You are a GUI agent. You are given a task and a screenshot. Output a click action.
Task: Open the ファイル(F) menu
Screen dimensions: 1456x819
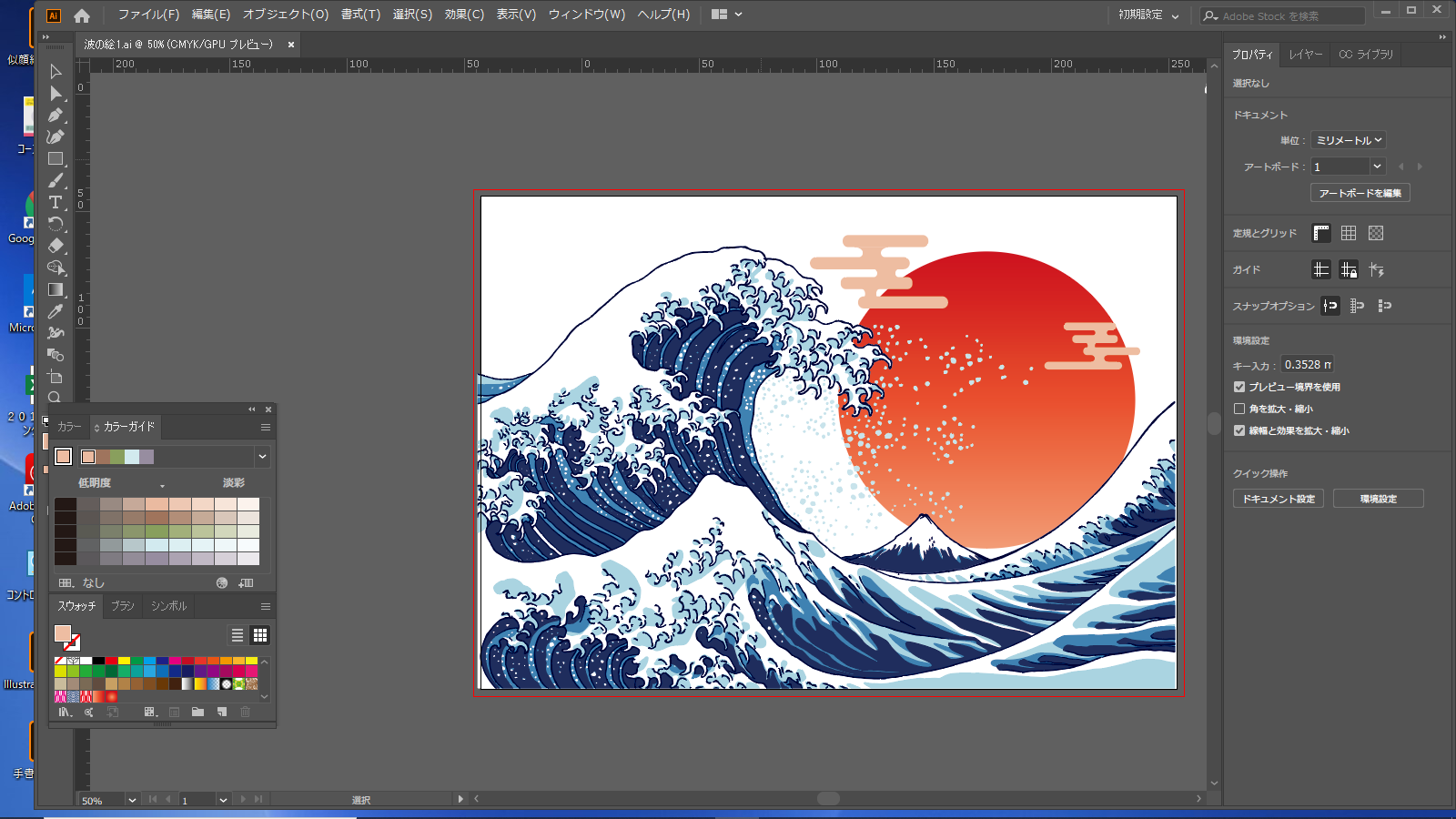[148, 15]
